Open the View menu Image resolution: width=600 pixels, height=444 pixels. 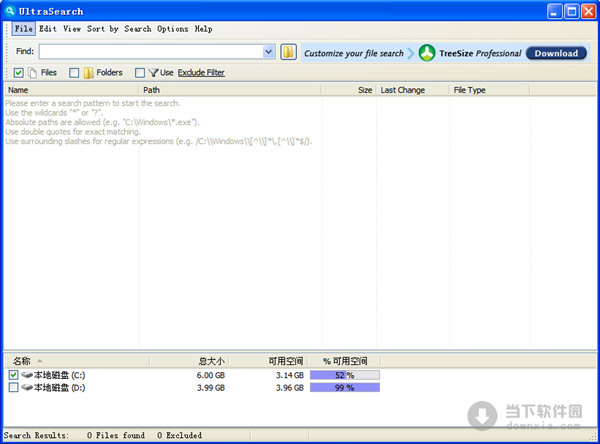(72, 29)
